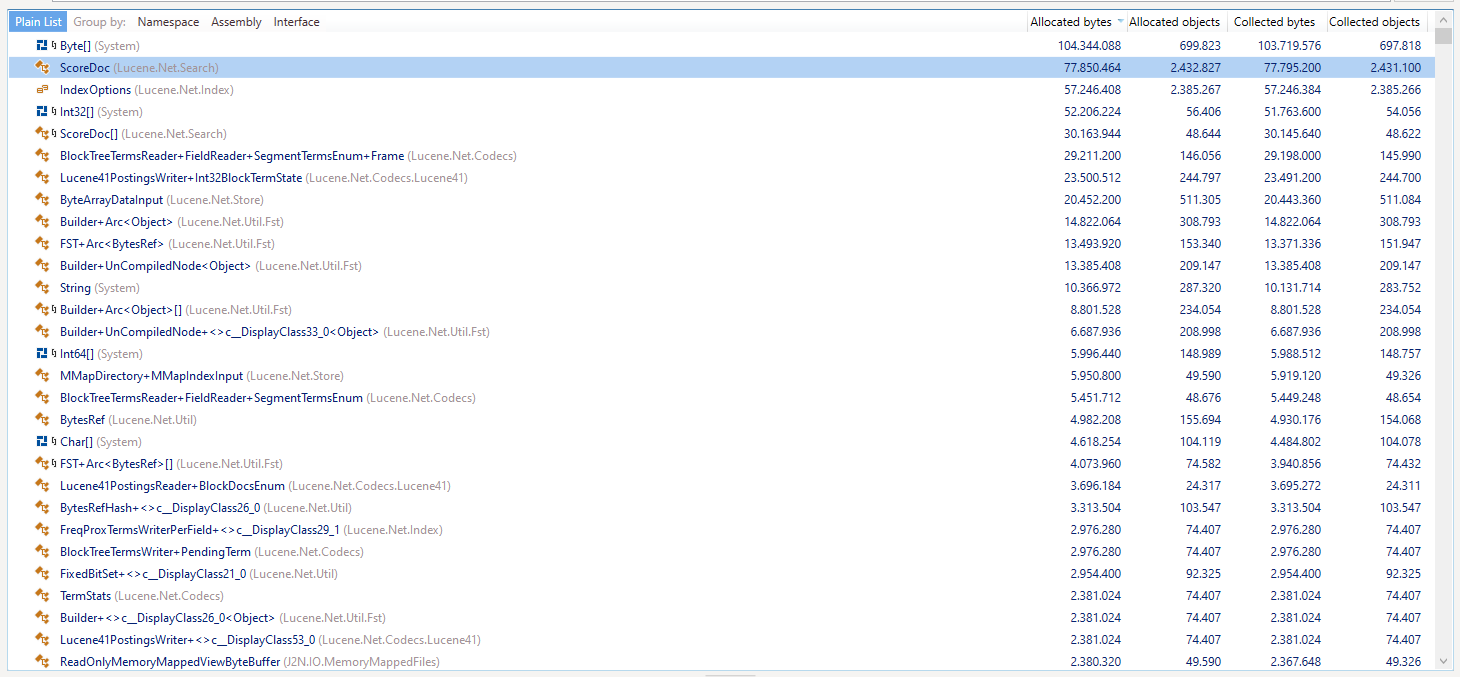Sort by Collected objects column
Viewport: 1460px width, 677px height.
tap(1374, 22)
